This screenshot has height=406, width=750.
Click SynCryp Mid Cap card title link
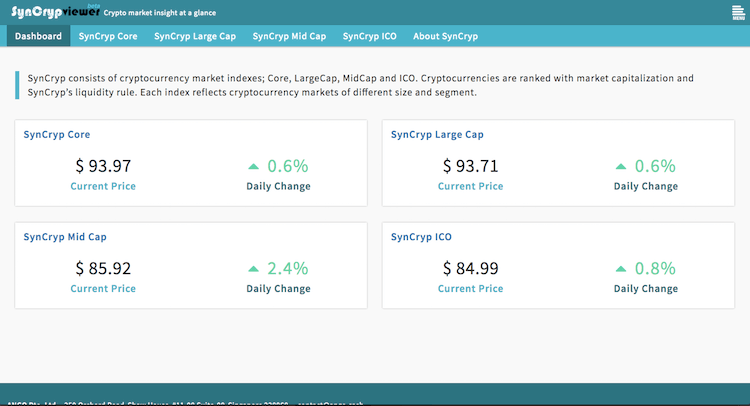coord(65,237)
